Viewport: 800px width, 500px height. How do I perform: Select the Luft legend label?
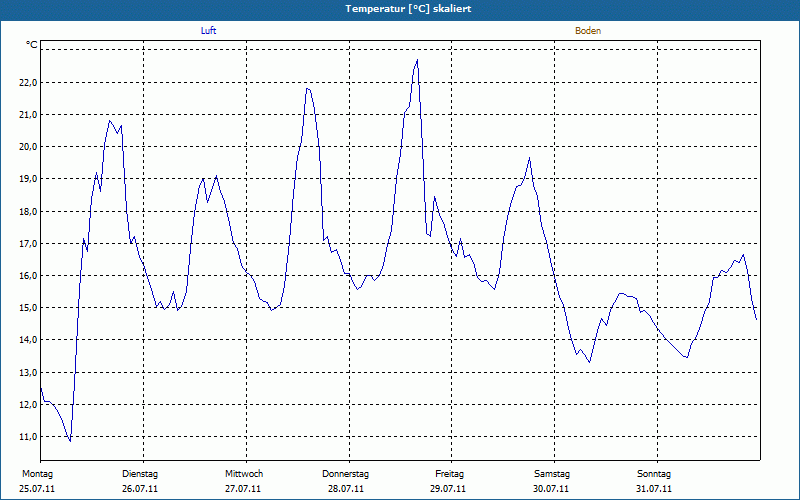tap(208, 31)
